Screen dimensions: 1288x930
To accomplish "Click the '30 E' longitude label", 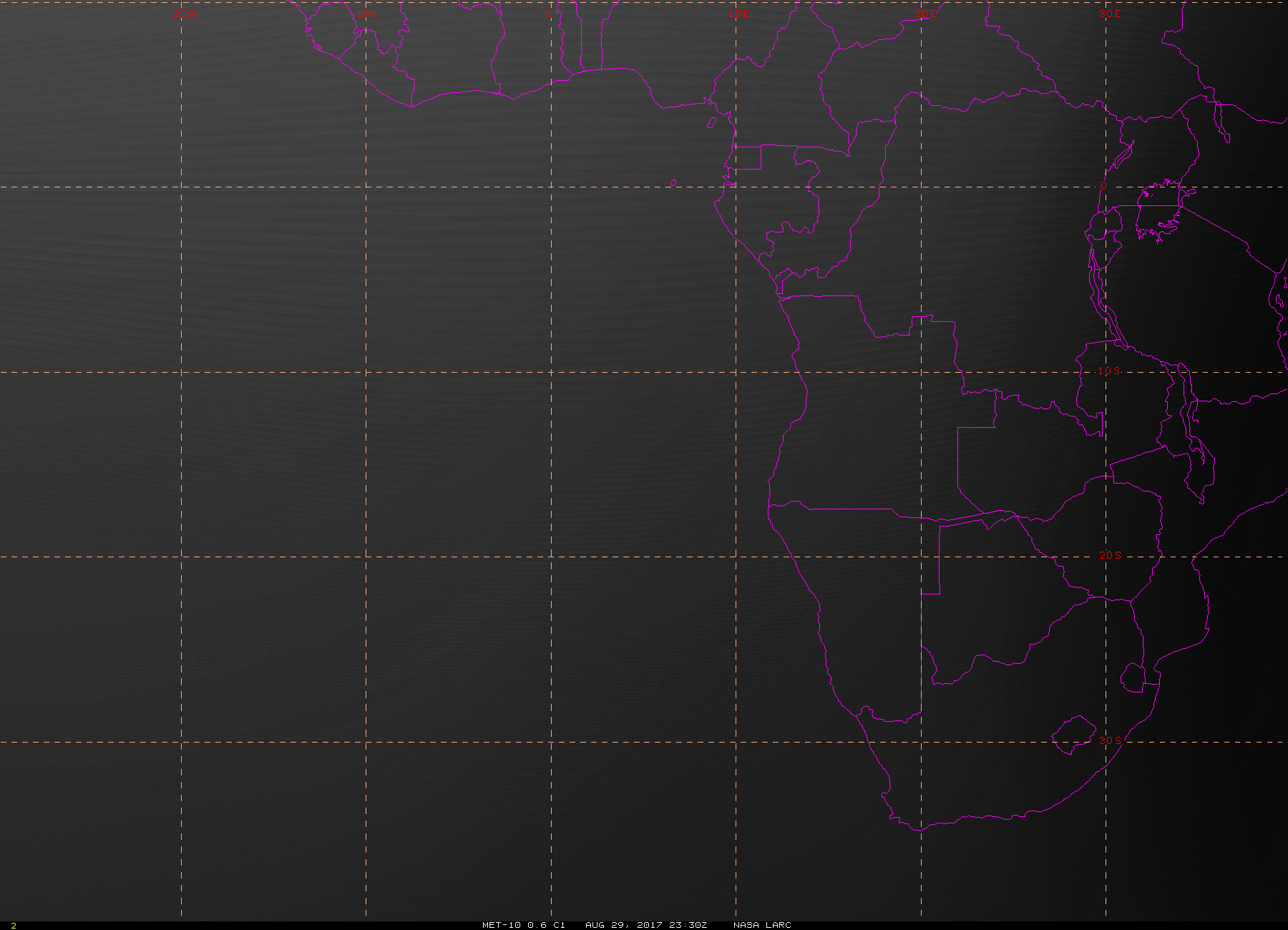I will (x=1110, y=14).
